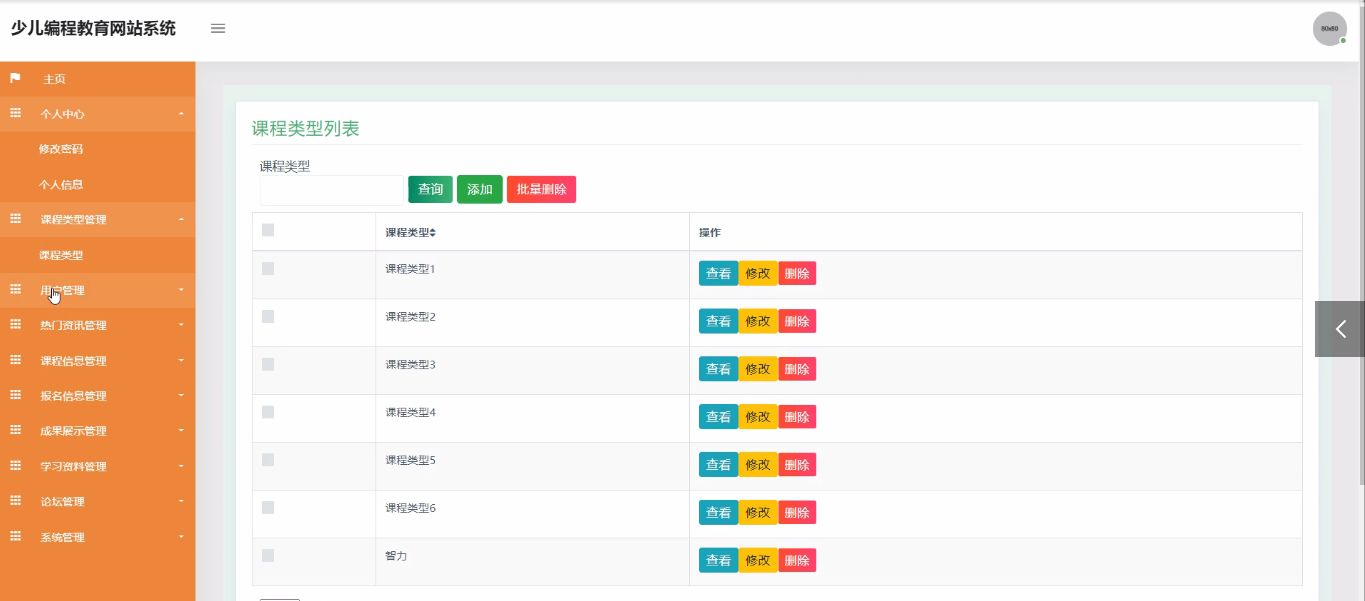
Task: Click the green 添加 button
Action: tap(480, 189)
